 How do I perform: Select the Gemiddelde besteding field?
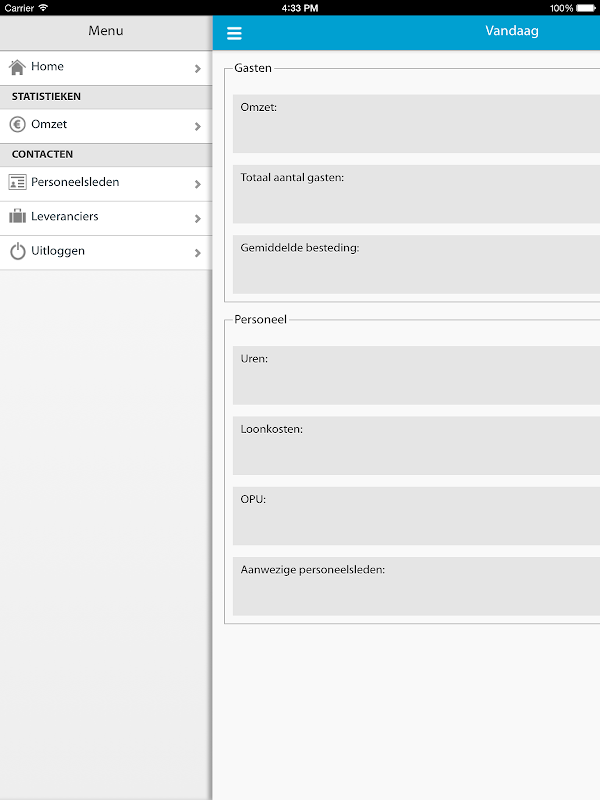click(x=416, y=264)
